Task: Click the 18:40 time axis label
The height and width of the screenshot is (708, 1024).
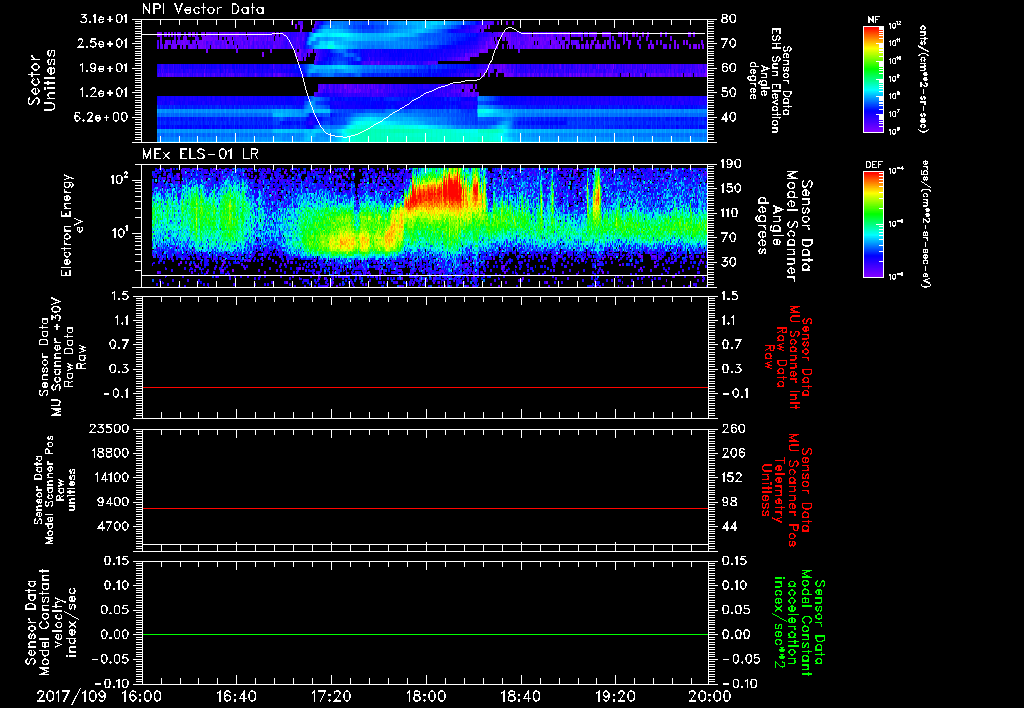Action: (520, 696)
